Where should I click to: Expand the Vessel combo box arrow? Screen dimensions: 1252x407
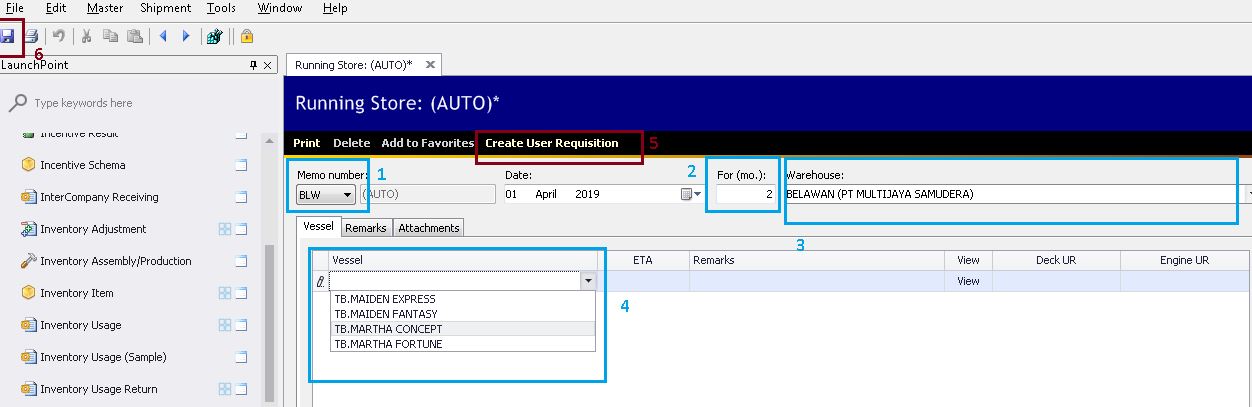point(588,282)
